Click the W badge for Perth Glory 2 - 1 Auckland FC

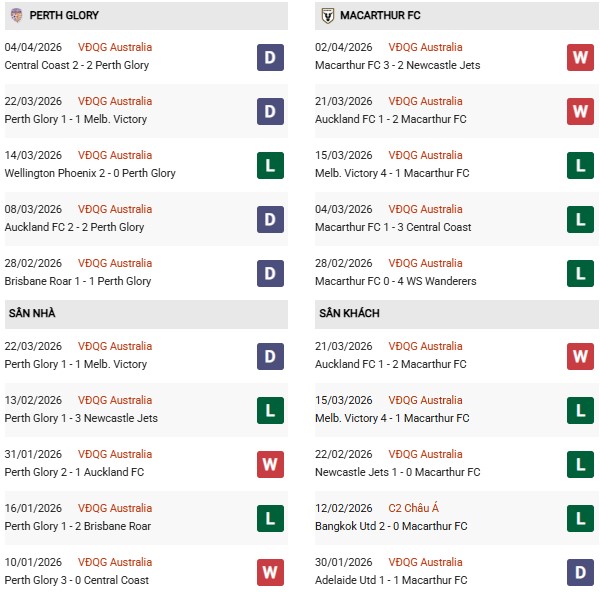click(x=270, y=464)
